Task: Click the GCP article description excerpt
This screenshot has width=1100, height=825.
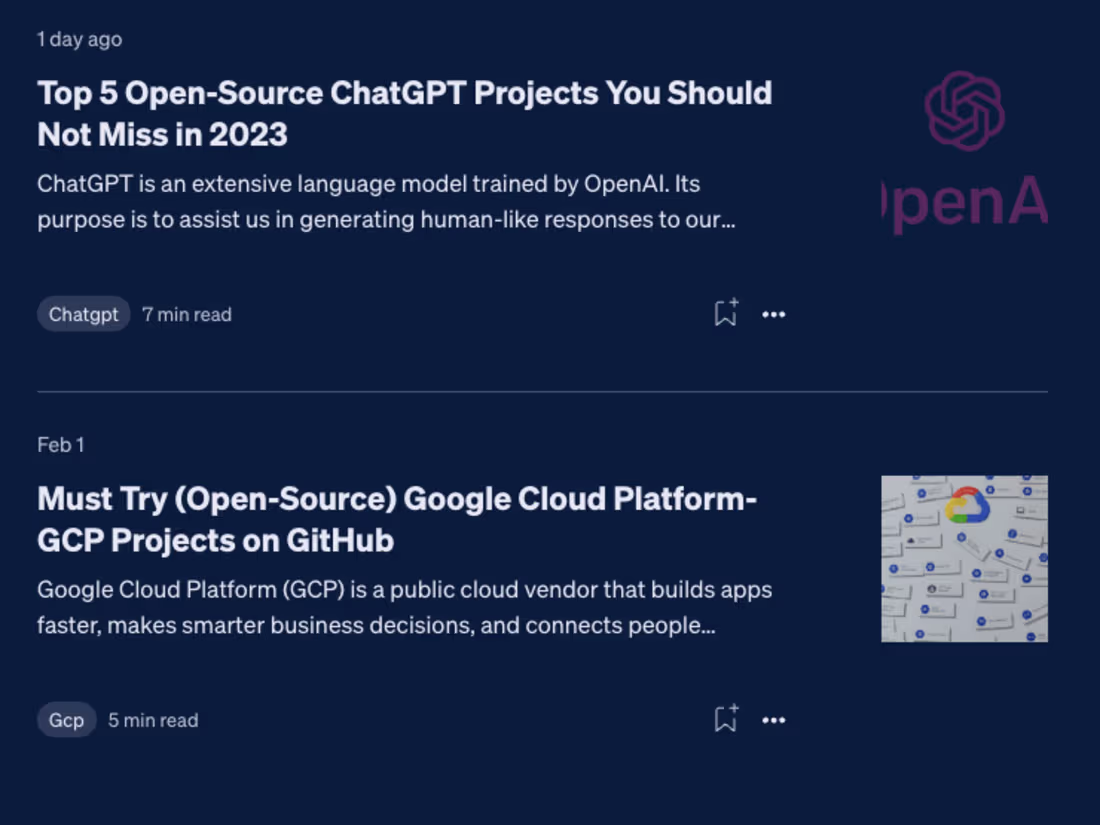Action: click(x=404, y=608)
